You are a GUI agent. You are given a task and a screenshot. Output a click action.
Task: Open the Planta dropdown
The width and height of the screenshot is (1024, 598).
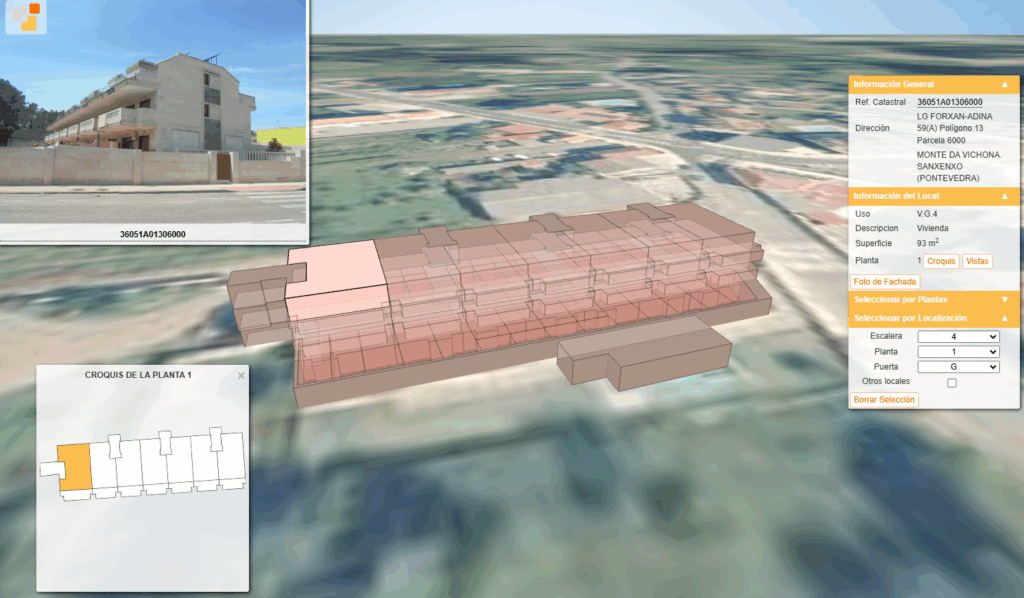pyautogui.click(x=958, y=352)
